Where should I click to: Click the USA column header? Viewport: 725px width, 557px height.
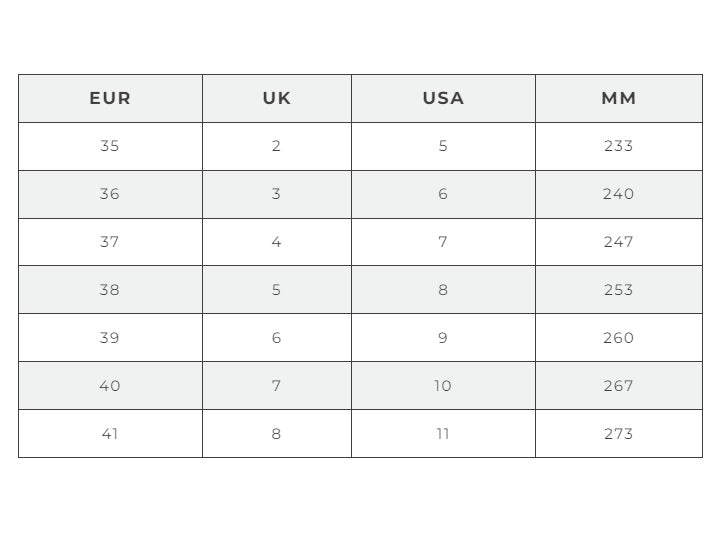tap(443, 98)
